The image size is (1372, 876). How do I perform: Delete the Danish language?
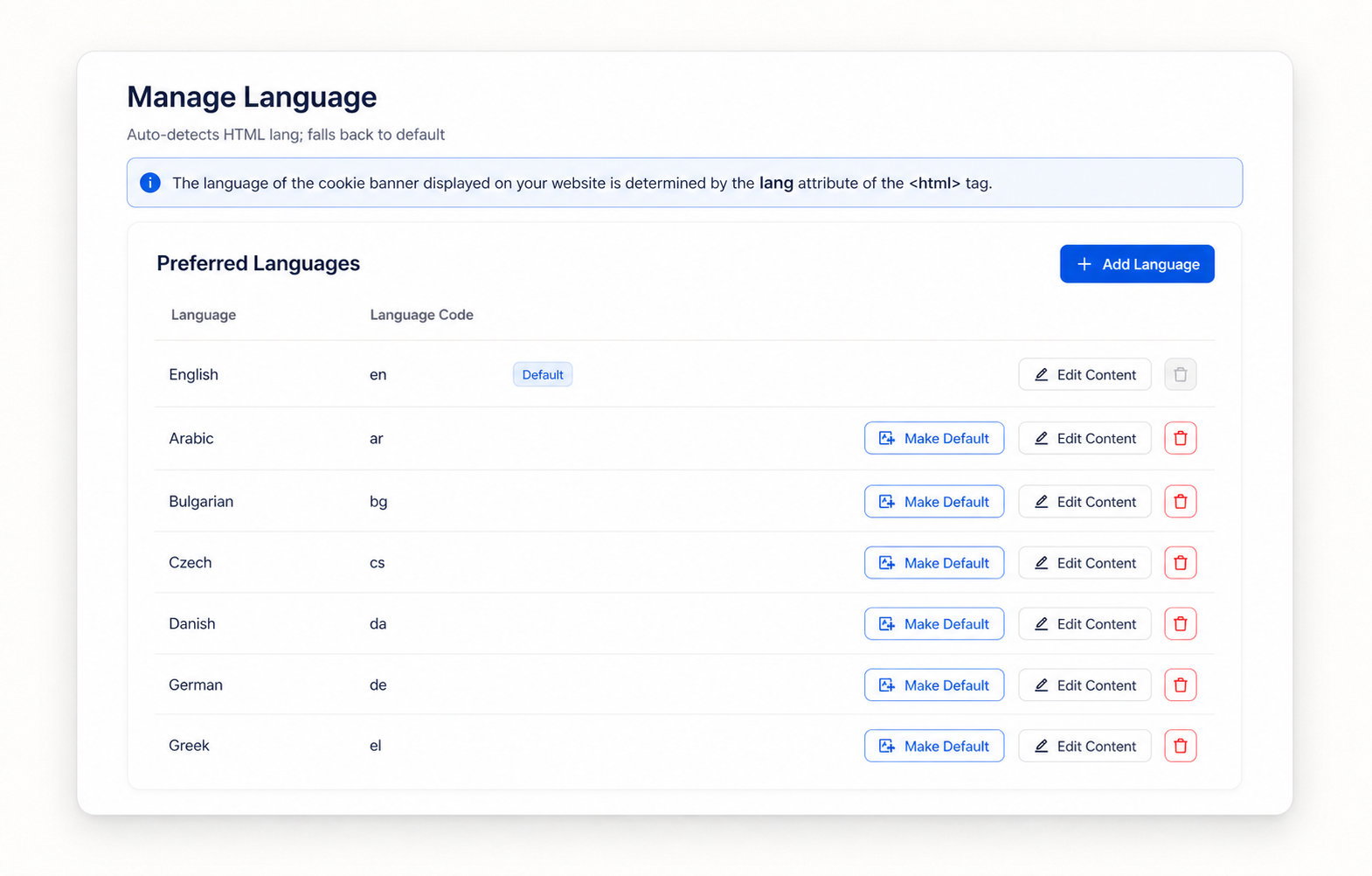pyautogui.click(x=1181, y=624)
